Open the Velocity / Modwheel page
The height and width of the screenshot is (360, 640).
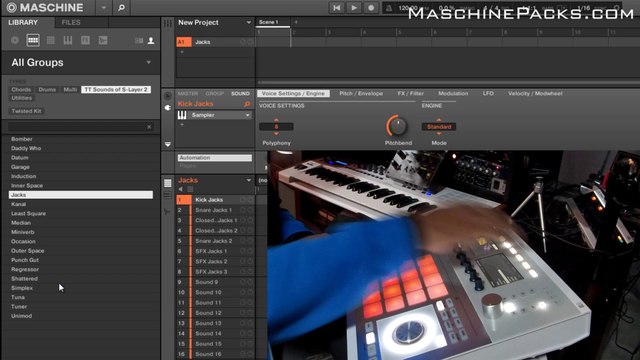pyautogui.click(x=535, y=93)
